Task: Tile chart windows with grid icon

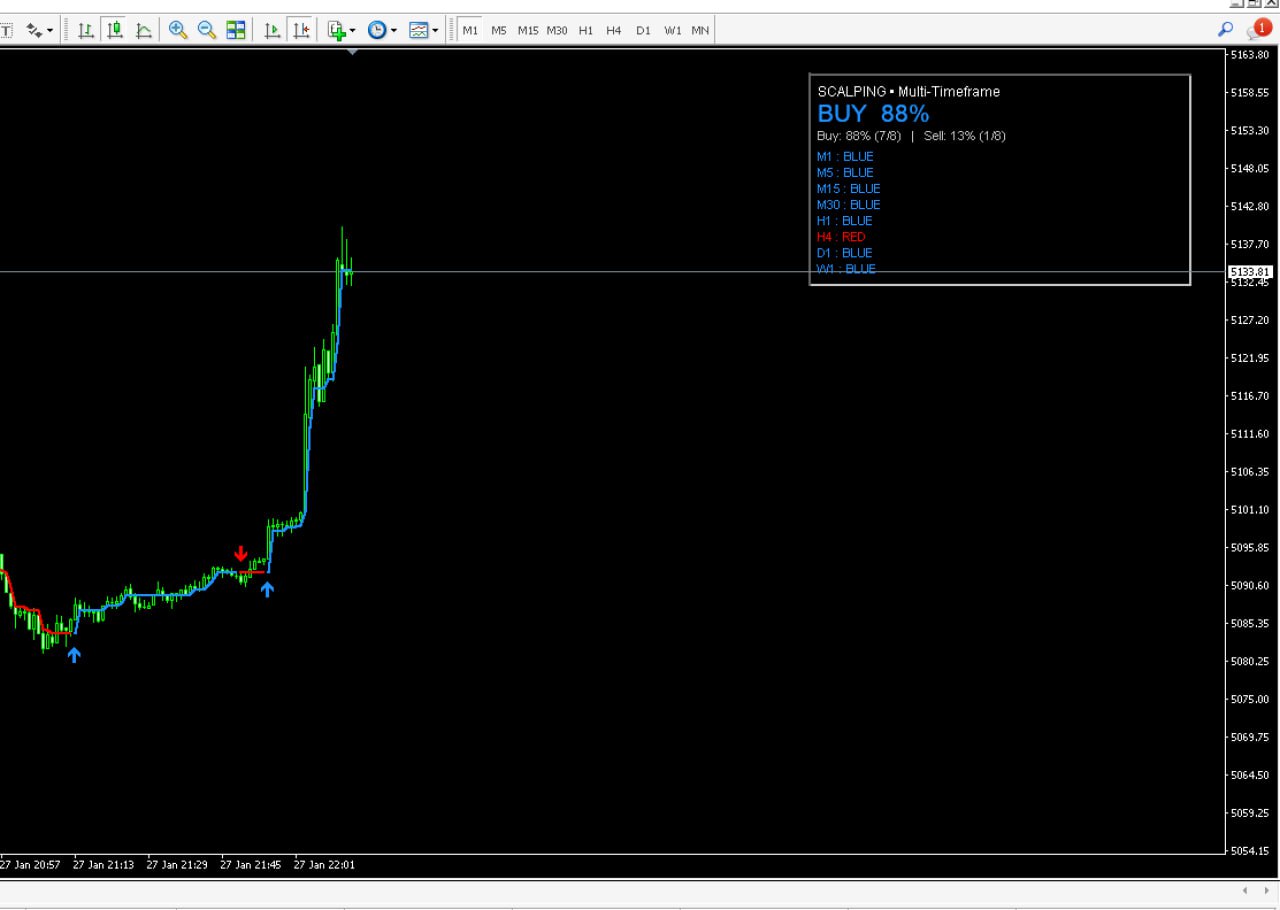Action: 236,30
